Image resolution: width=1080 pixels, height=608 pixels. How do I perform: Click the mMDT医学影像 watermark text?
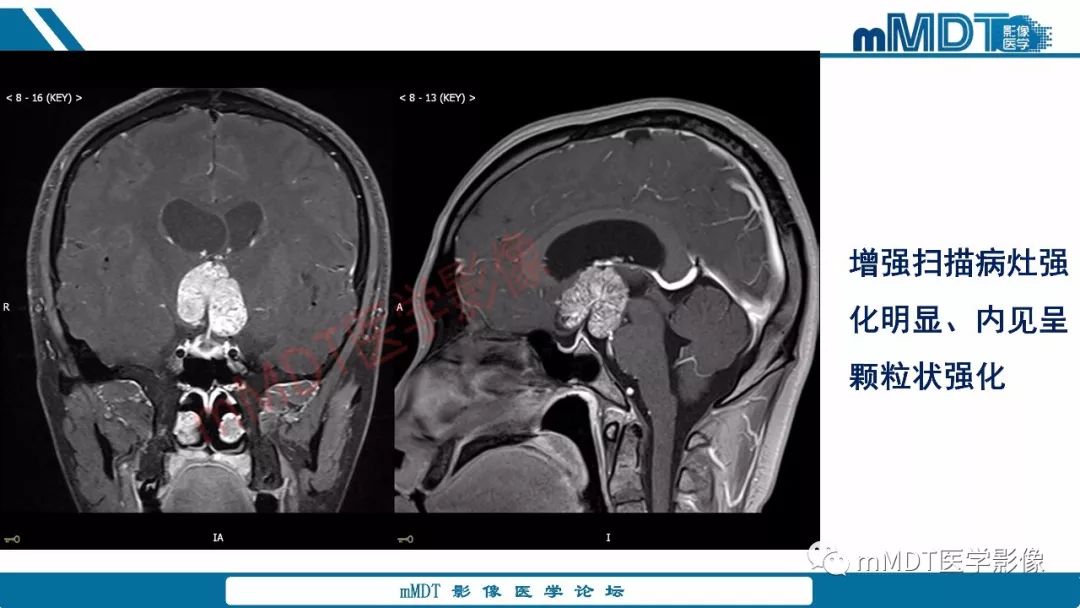click(x=951, y=561)
